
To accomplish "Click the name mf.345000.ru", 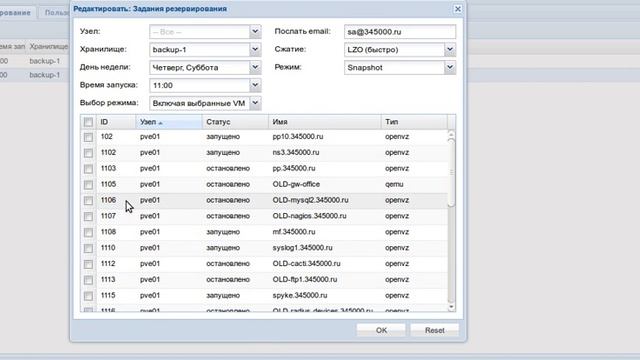I will pos(293,232).
